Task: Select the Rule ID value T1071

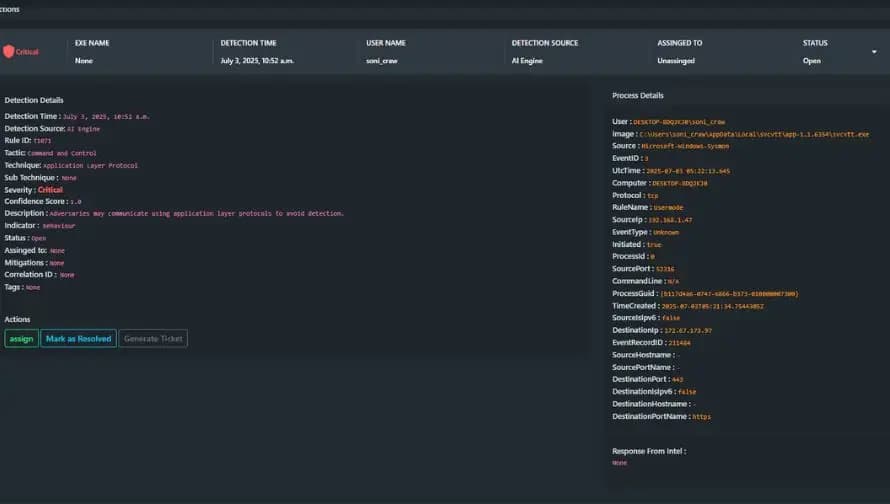Action: point(42,141)
